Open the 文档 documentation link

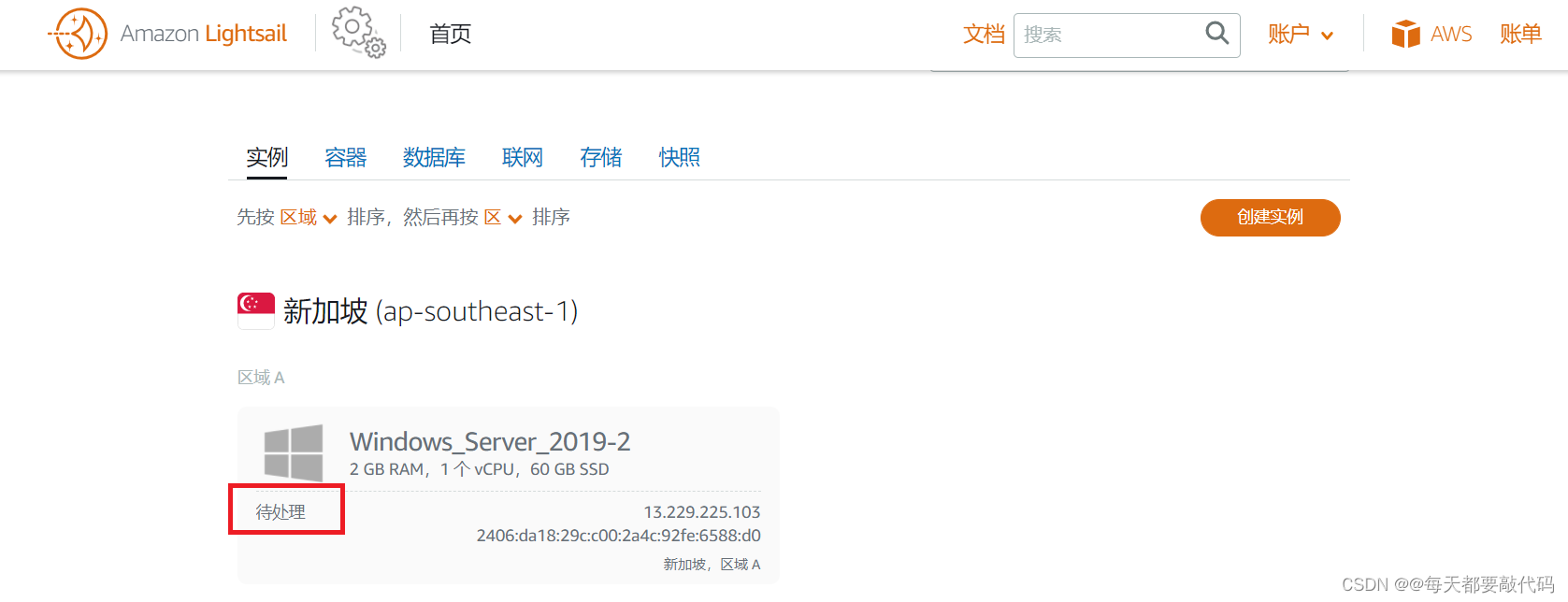click(984, 35)
